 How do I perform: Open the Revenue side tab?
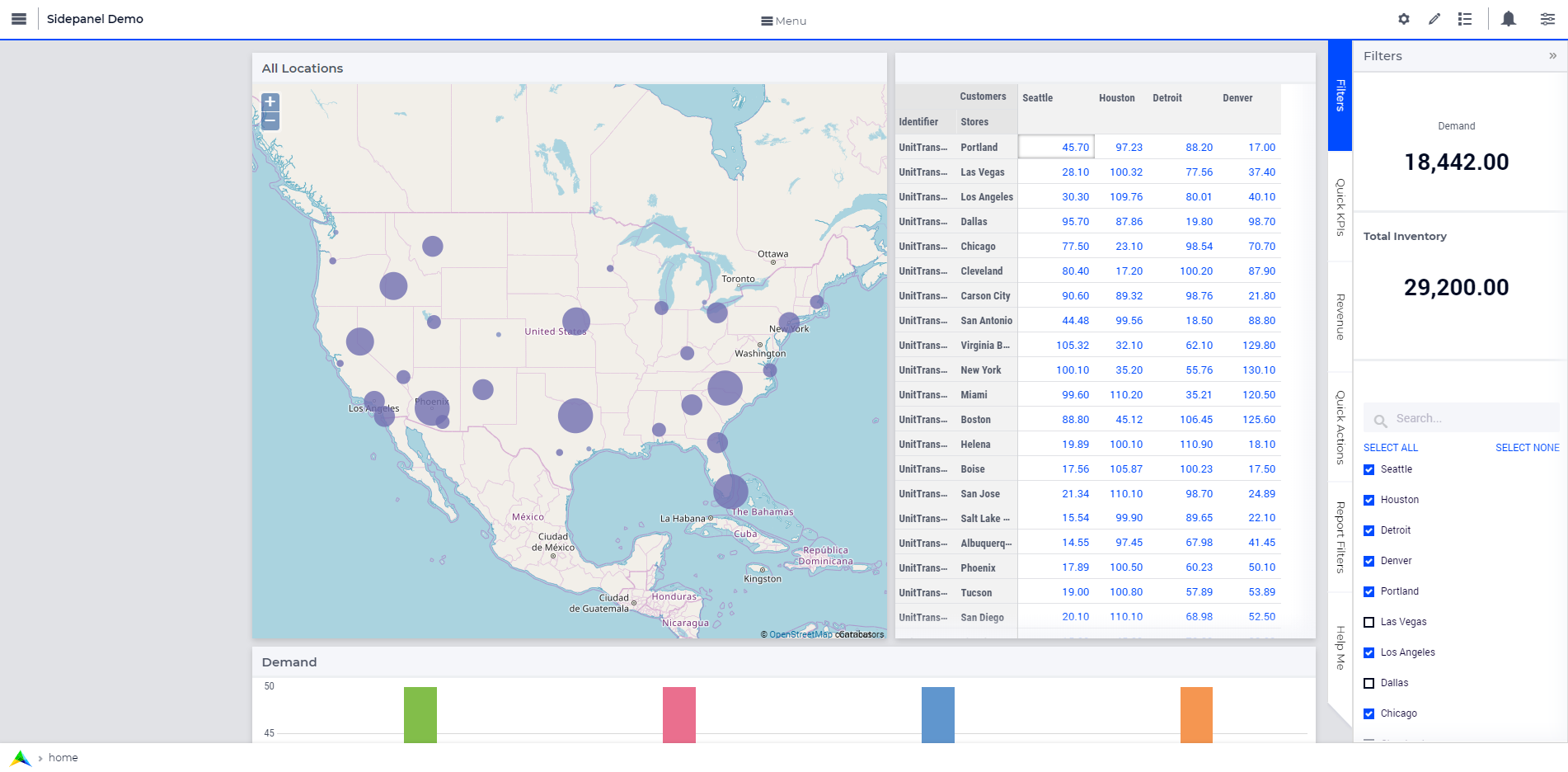click(x=1340, y=317)
